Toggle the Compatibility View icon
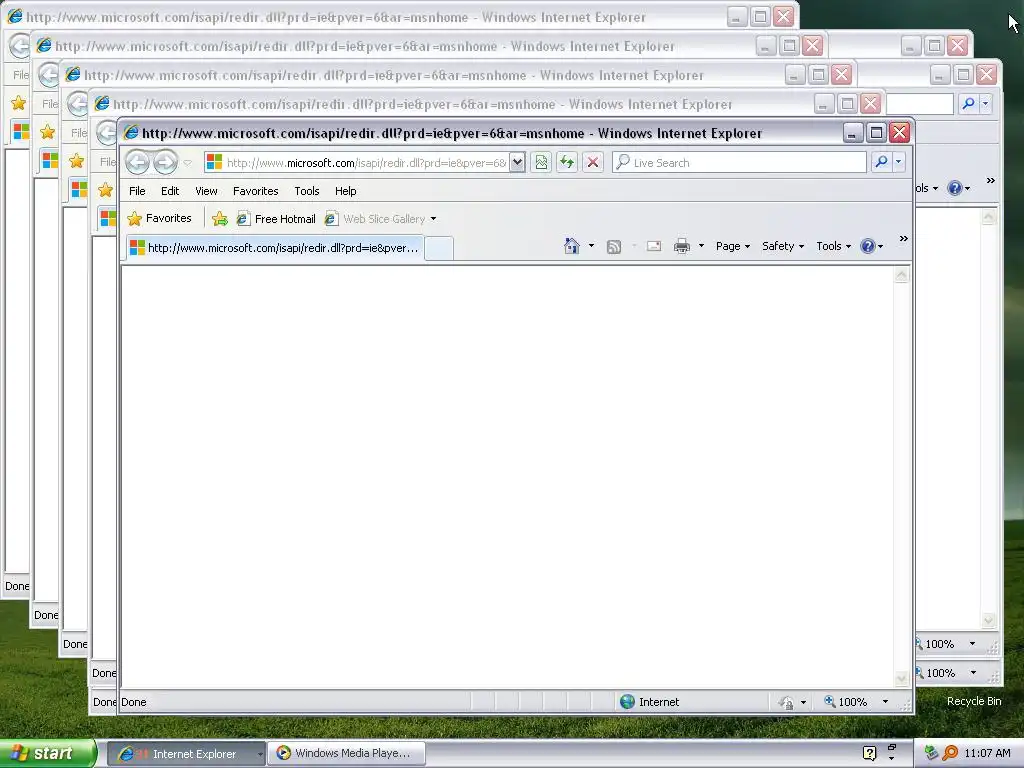The height and width of the screenshot is (768, 1024). point(541,162)
